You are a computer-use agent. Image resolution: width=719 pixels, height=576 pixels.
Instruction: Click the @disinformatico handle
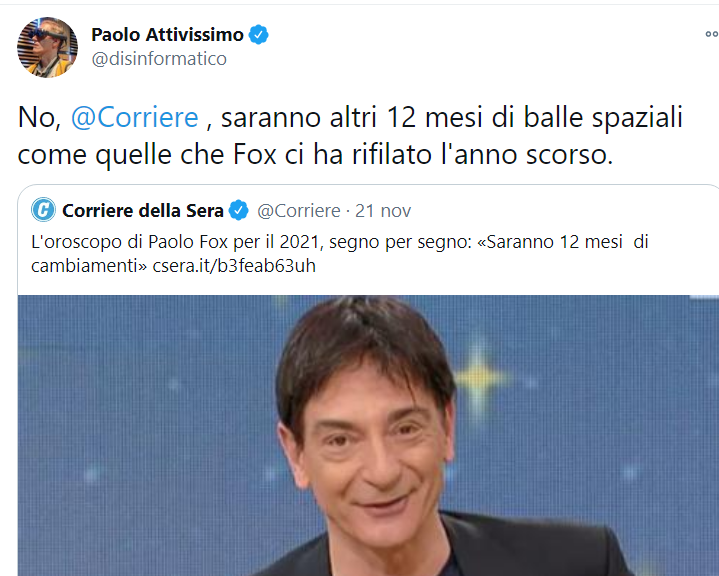click(159, 59)
